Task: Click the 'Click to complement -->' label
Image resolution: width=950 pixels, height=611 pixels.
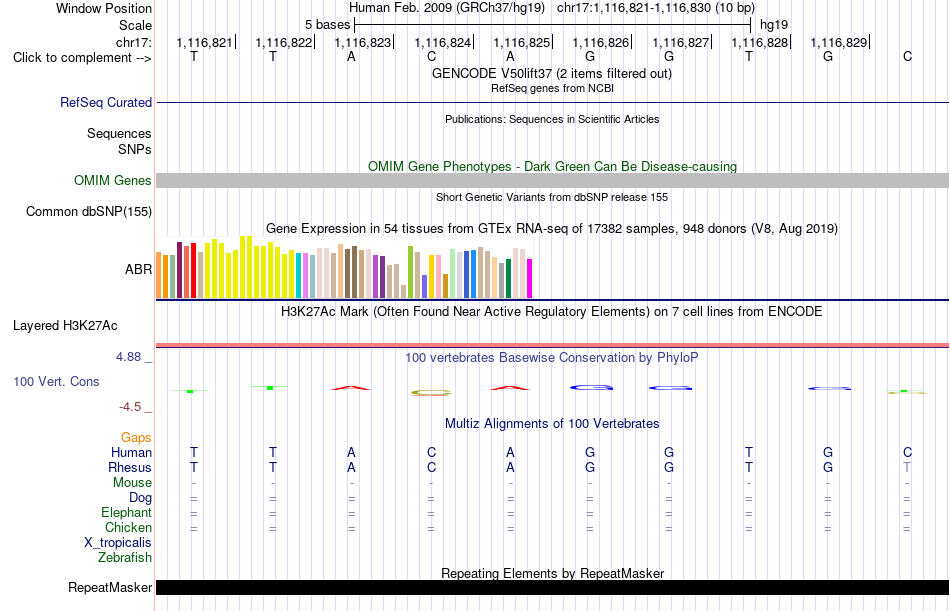Action: [x=82, y=58]
